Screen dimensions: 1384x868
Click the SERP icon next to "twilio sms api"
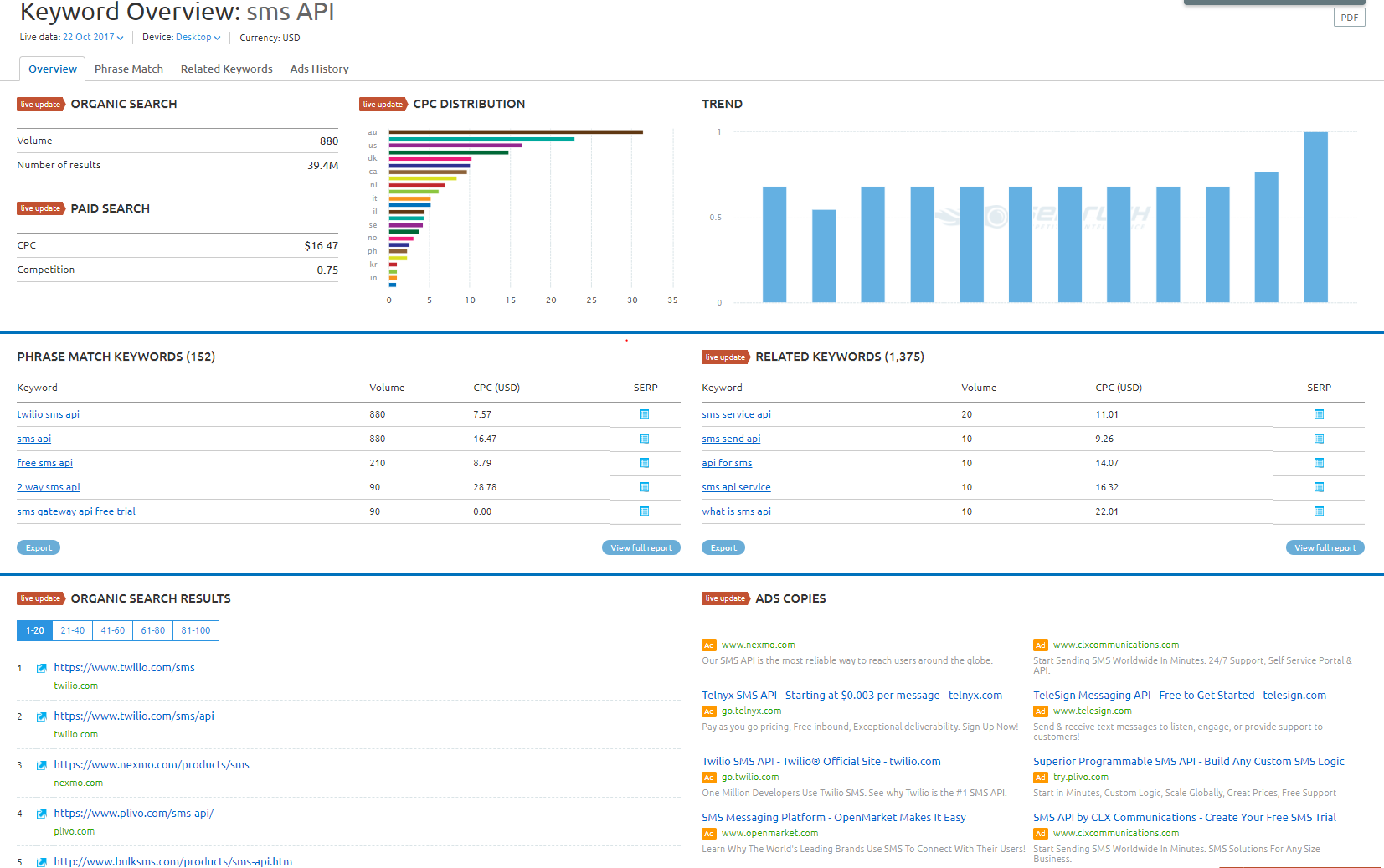pos(643,413)
